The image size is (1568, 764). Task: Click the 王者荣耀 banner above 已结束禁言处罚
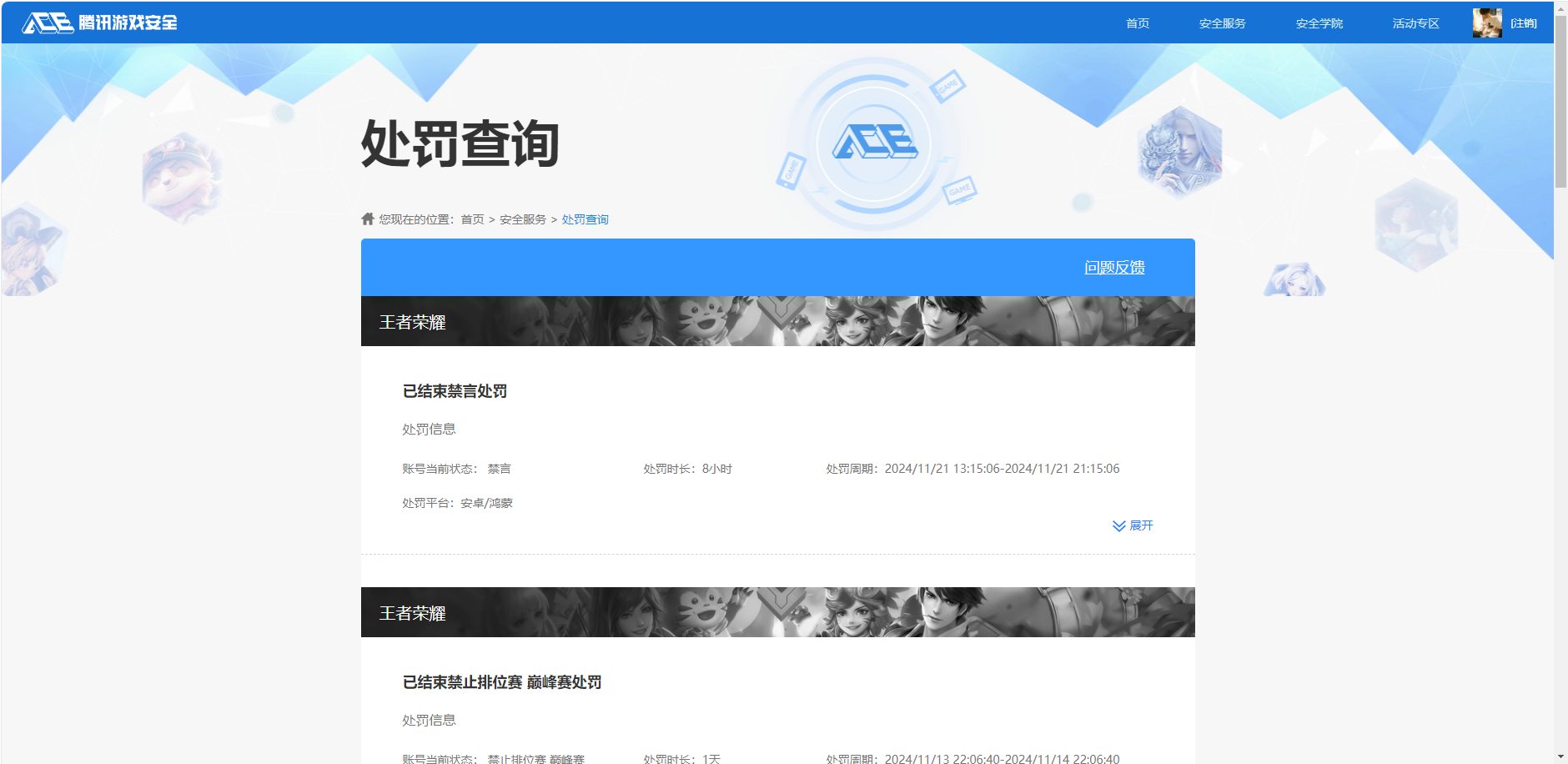[x=777, y=321]
